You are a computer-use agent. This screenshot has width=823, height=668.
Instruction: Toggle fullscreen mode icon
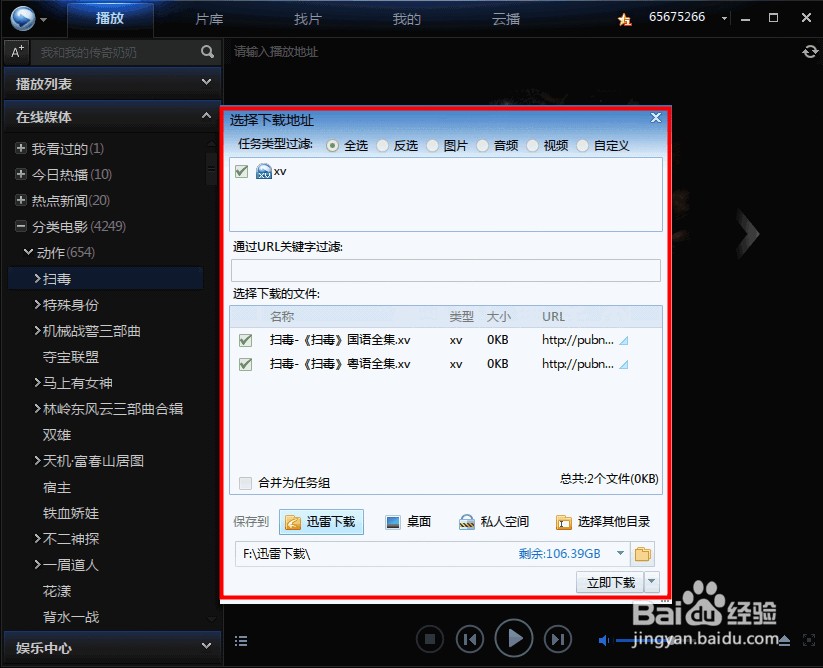click(809, 640)
